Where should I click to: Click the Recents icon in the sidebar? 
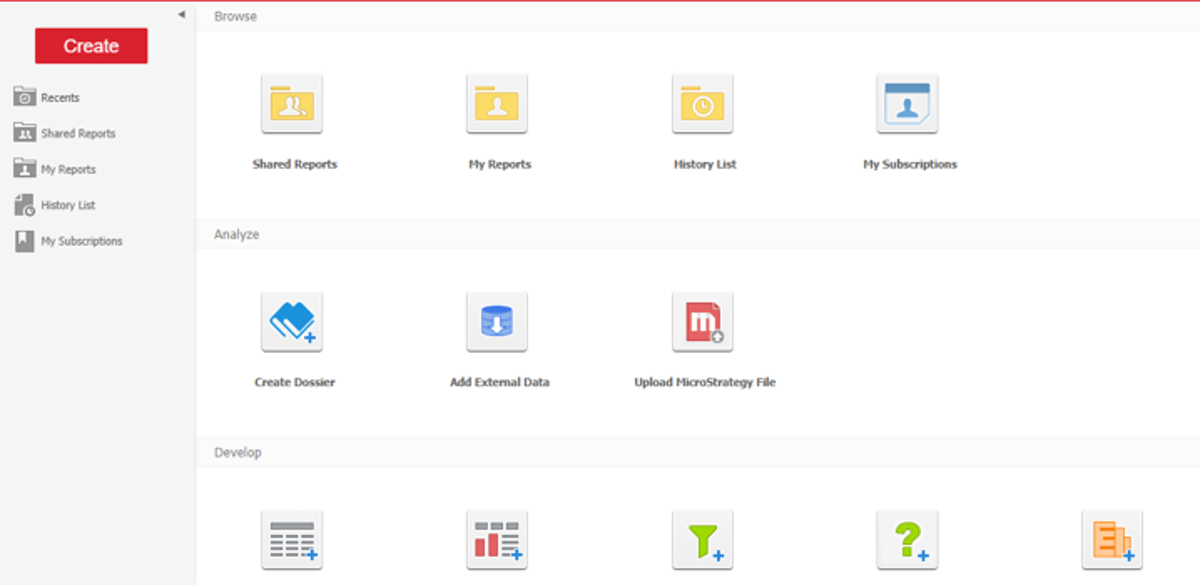click(22, 97)
